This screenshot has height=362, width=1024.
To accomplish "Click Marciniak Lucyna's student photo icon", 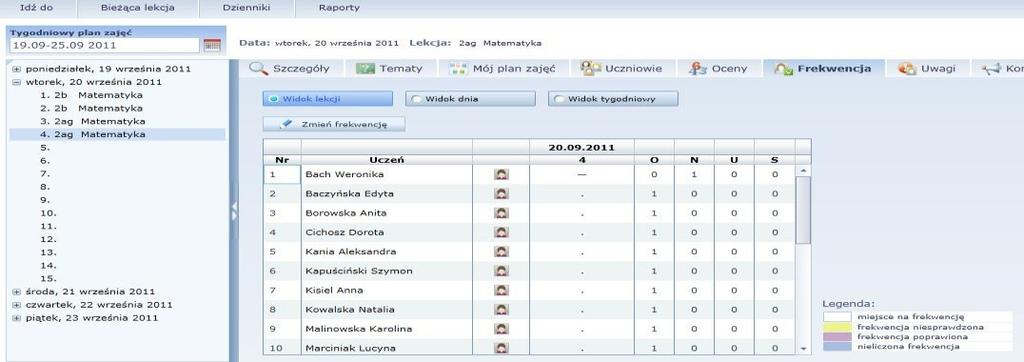I will pos(501,348).
